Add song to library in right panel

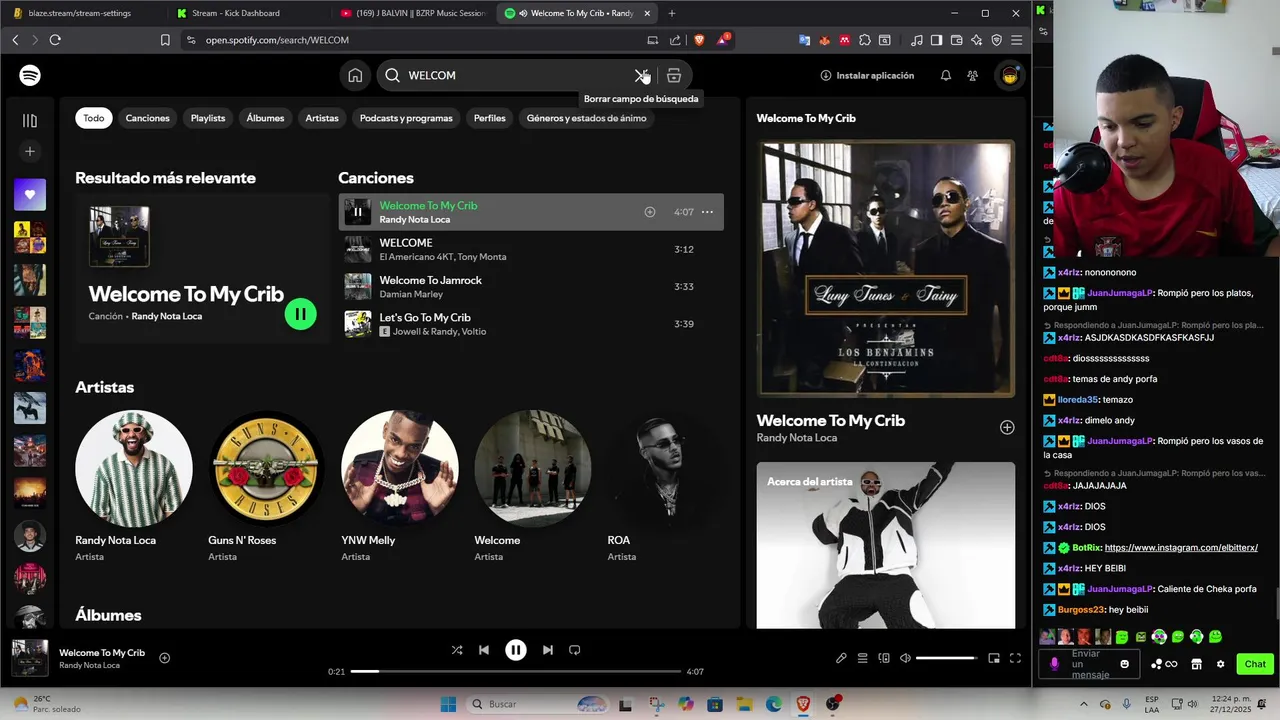(1007, 427)
